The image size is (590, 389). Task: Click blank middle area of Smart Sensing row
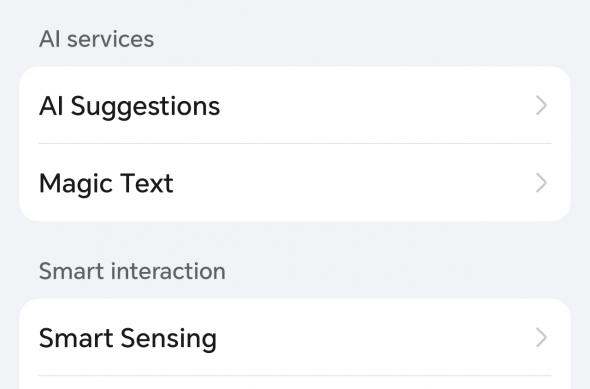point(374,337)
